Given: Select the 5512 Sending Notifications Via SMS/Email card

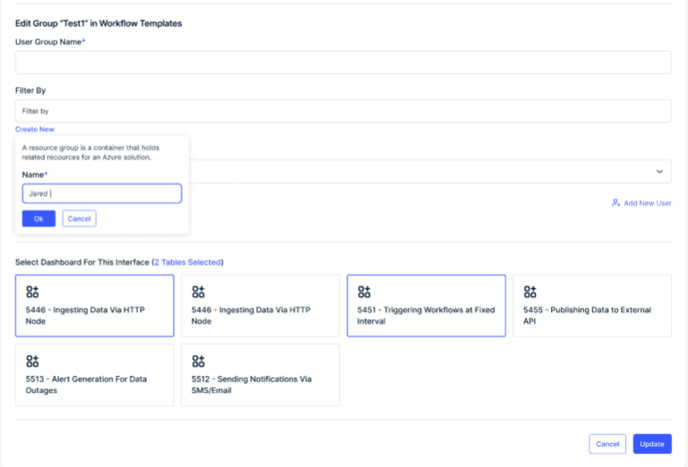Looking at the screenshot, I should pyautogui.click(x=261, y=375).
